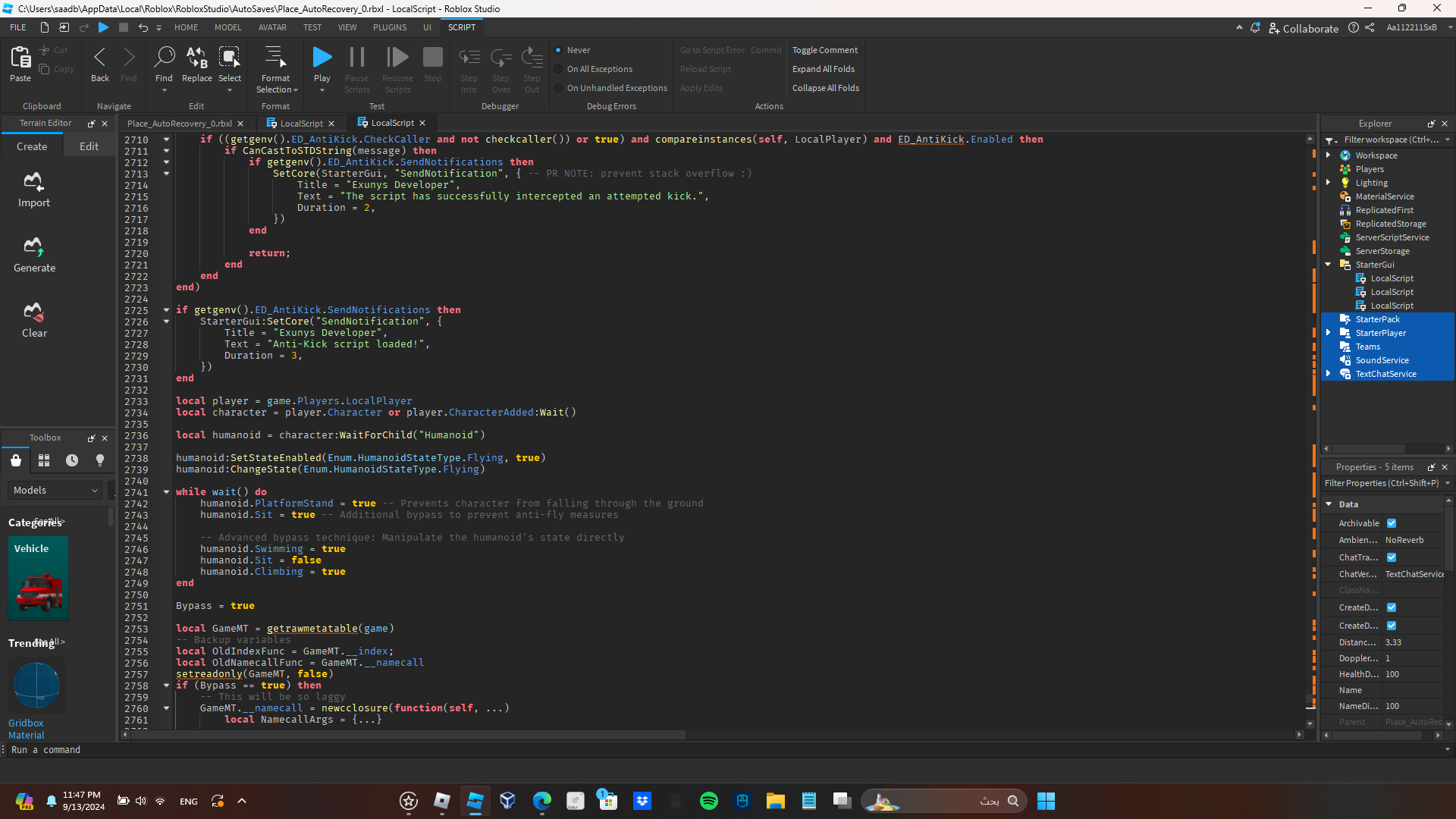Click the Clear terrain icon
This screenshot has height=819, width=1456.
[33, 312]
